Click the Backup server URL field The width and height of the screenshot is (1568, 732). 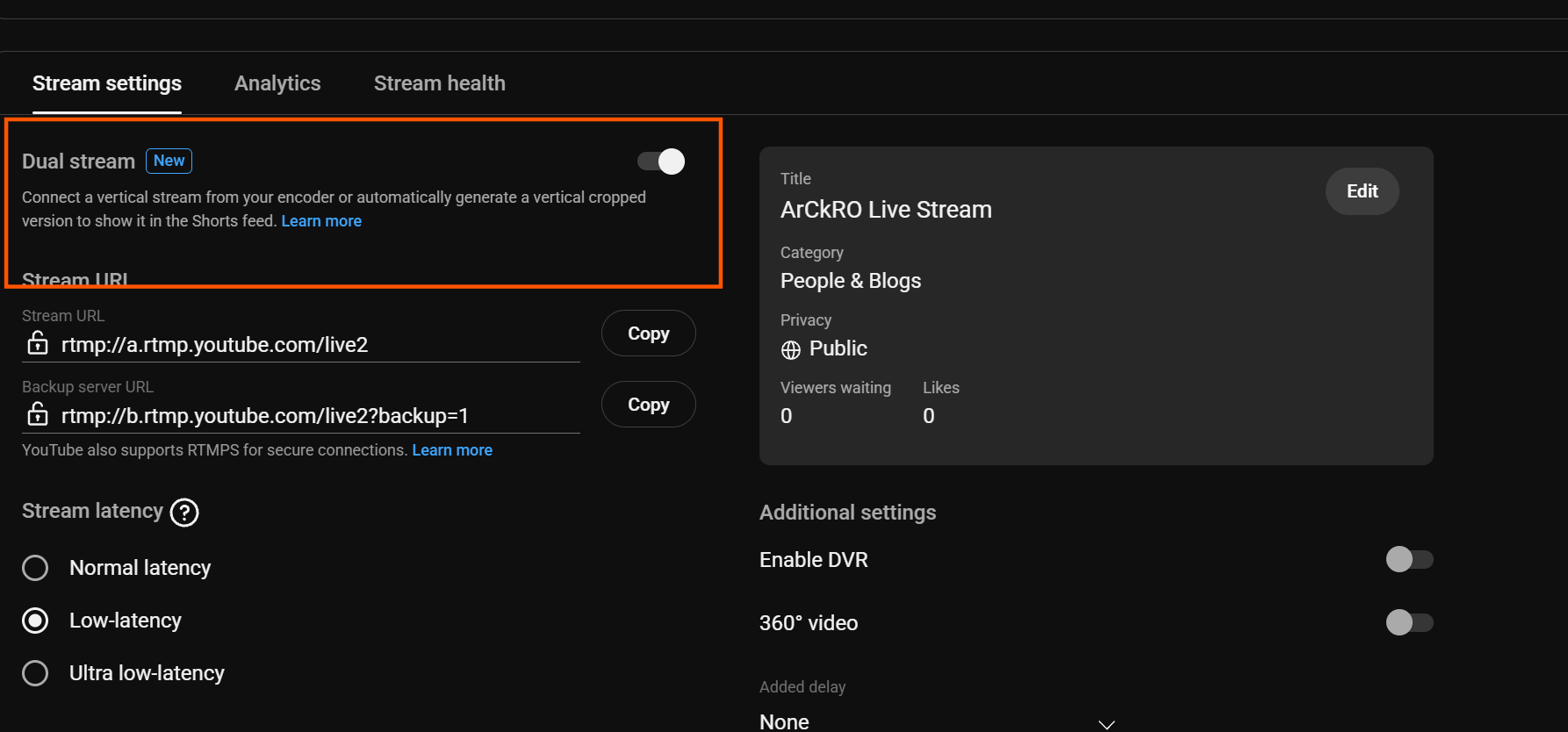301,416
